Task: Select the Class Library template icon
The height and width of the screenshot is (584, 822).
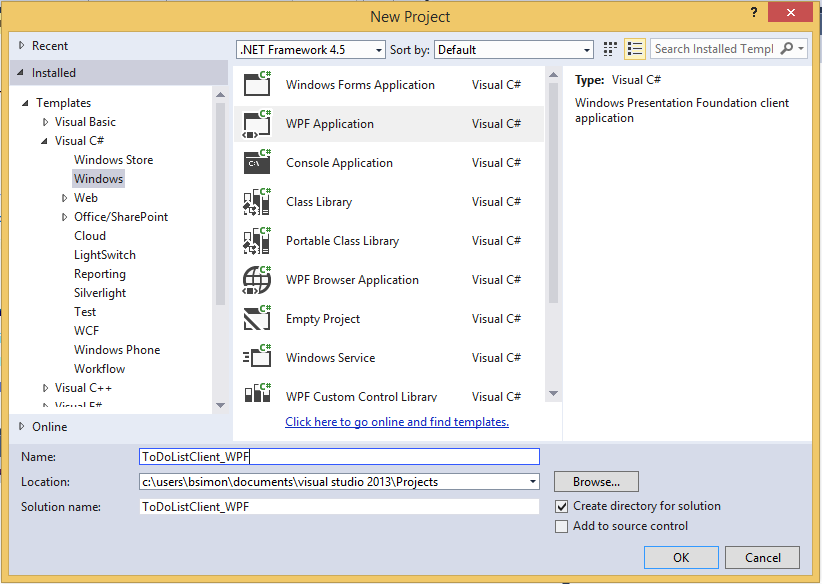Action: (257, 201)
